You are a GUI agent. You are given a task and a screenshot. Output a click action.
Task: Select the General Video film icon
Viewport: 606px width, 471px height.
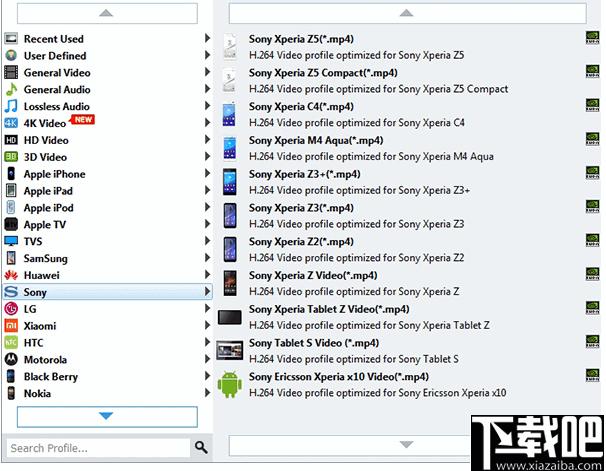coord(11,72)
